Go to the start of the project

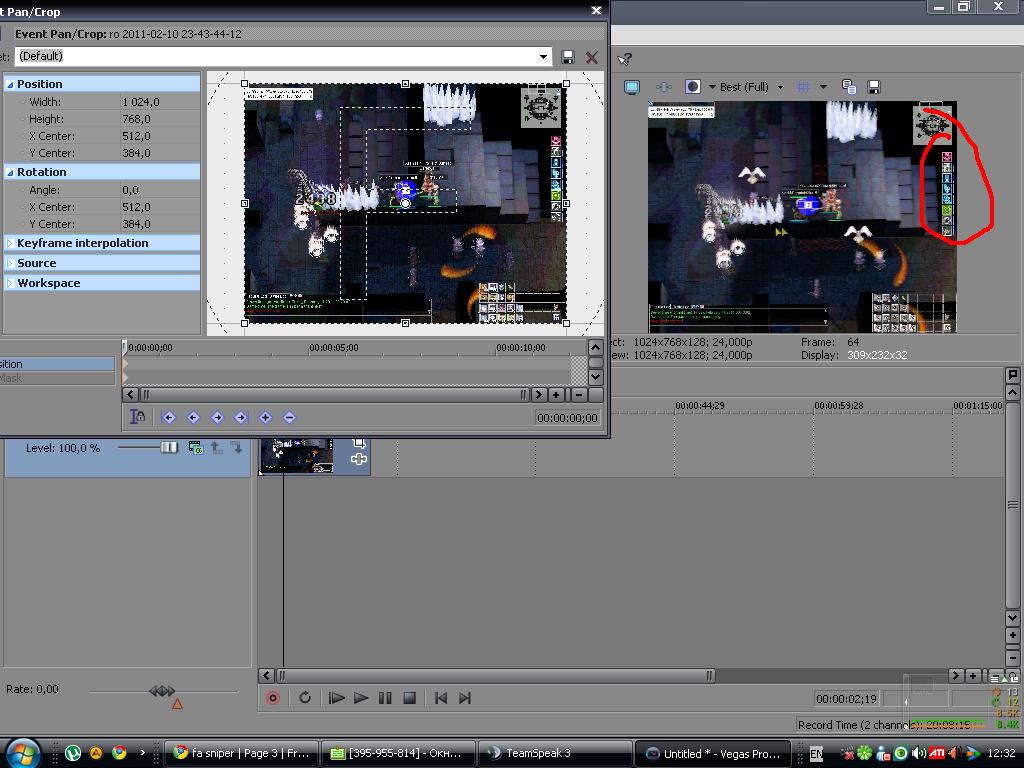pos(441,698)
